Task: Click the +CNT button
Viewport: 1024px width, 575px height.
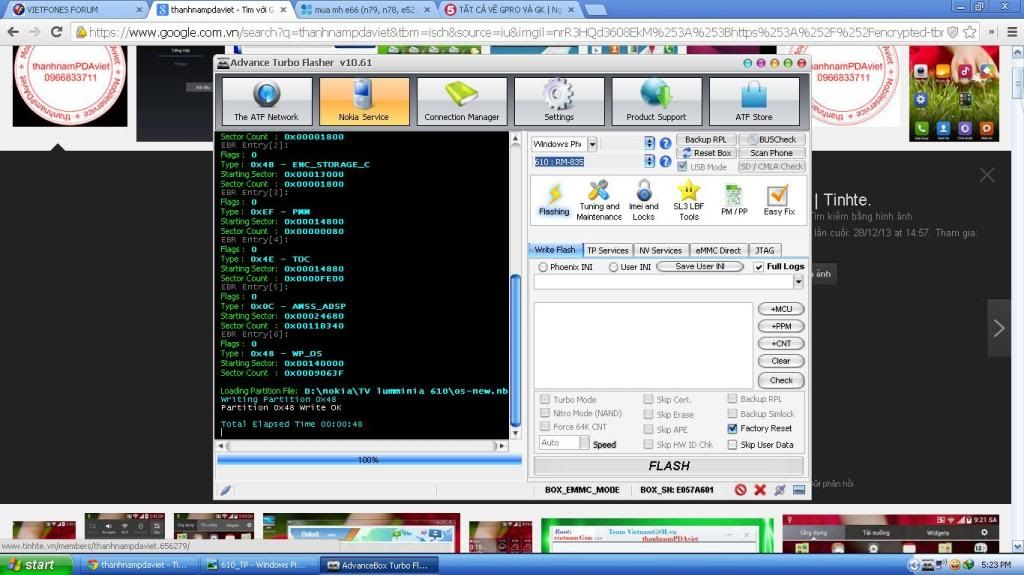Action: [x=781, y=344]
